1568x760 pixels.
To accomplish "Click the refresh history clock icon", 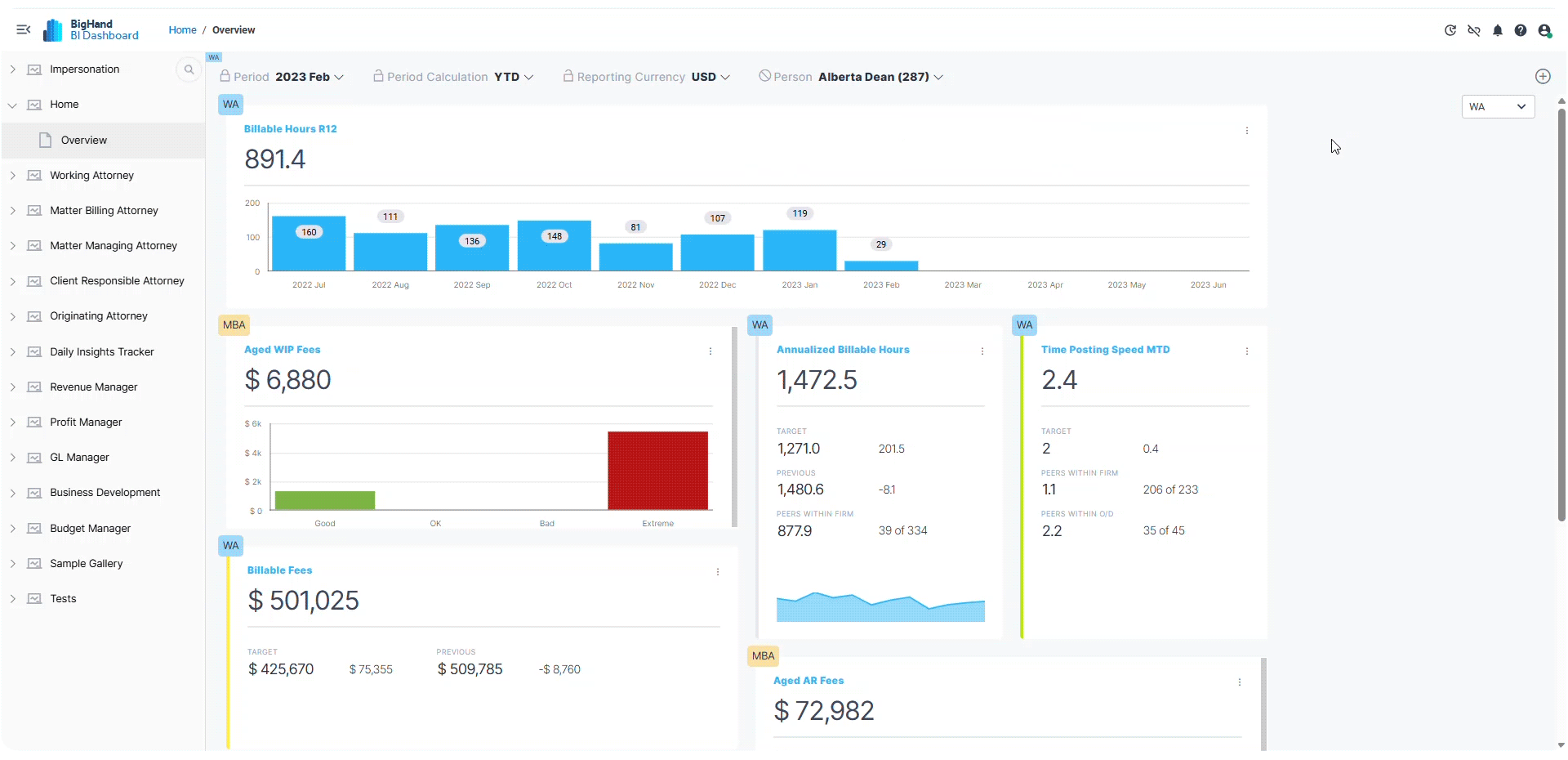I will pyautogui.click(x=1450, y=30).
